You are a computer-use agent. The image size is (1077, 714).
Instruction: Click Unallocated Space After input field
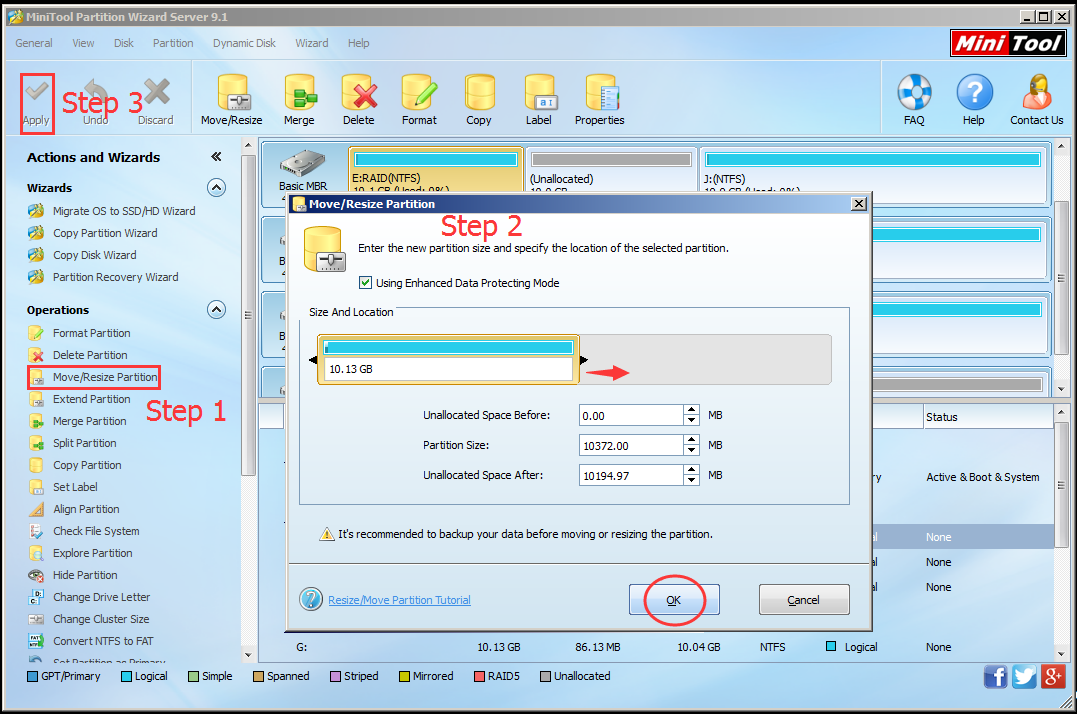[x=631, y=475]
